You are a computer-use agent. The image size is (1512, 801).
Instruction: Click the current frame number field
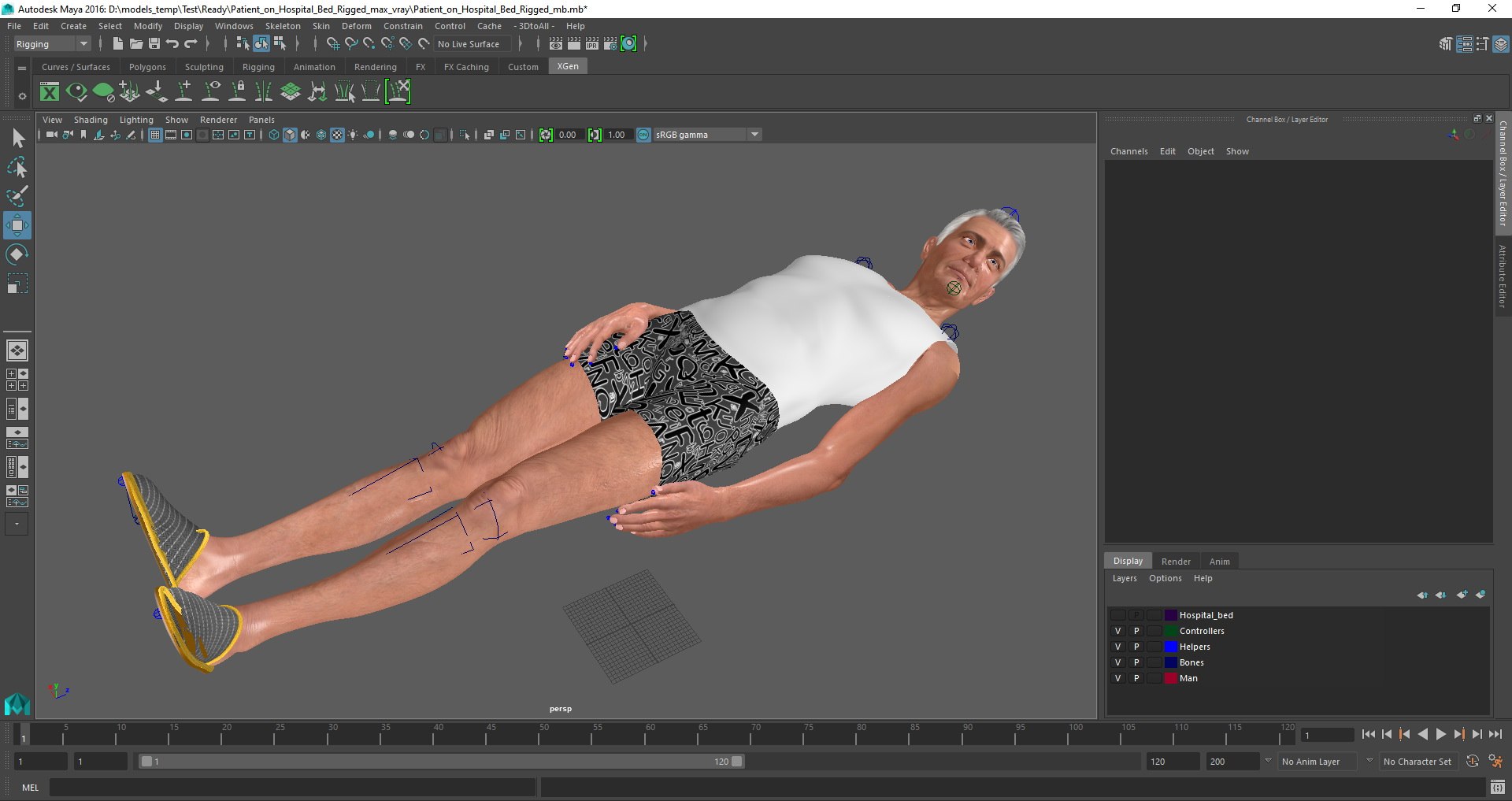pos(1327,735)
